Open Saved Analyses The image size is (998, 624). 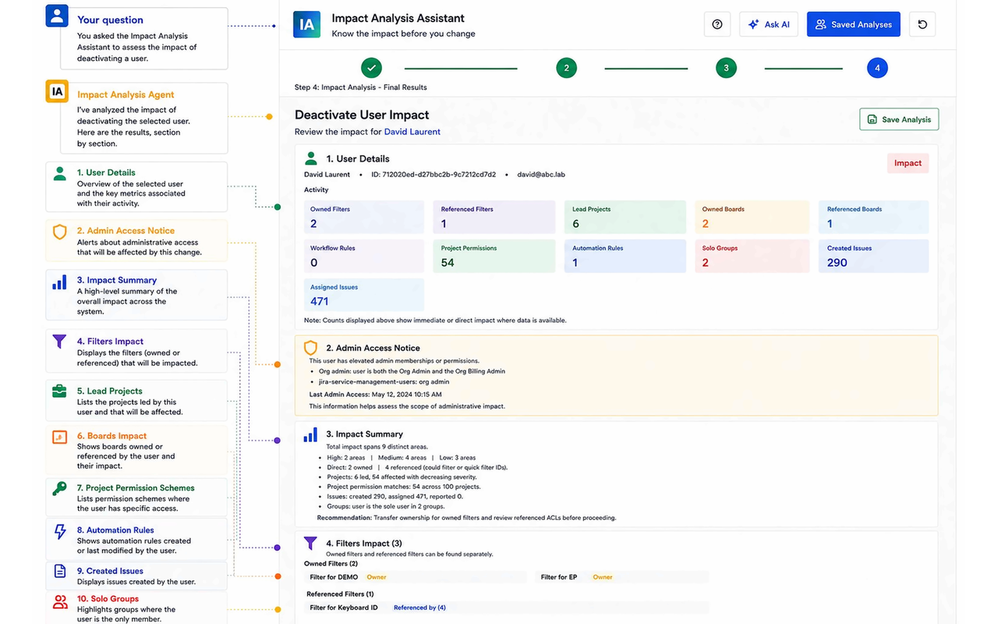(x=853, y=24)
